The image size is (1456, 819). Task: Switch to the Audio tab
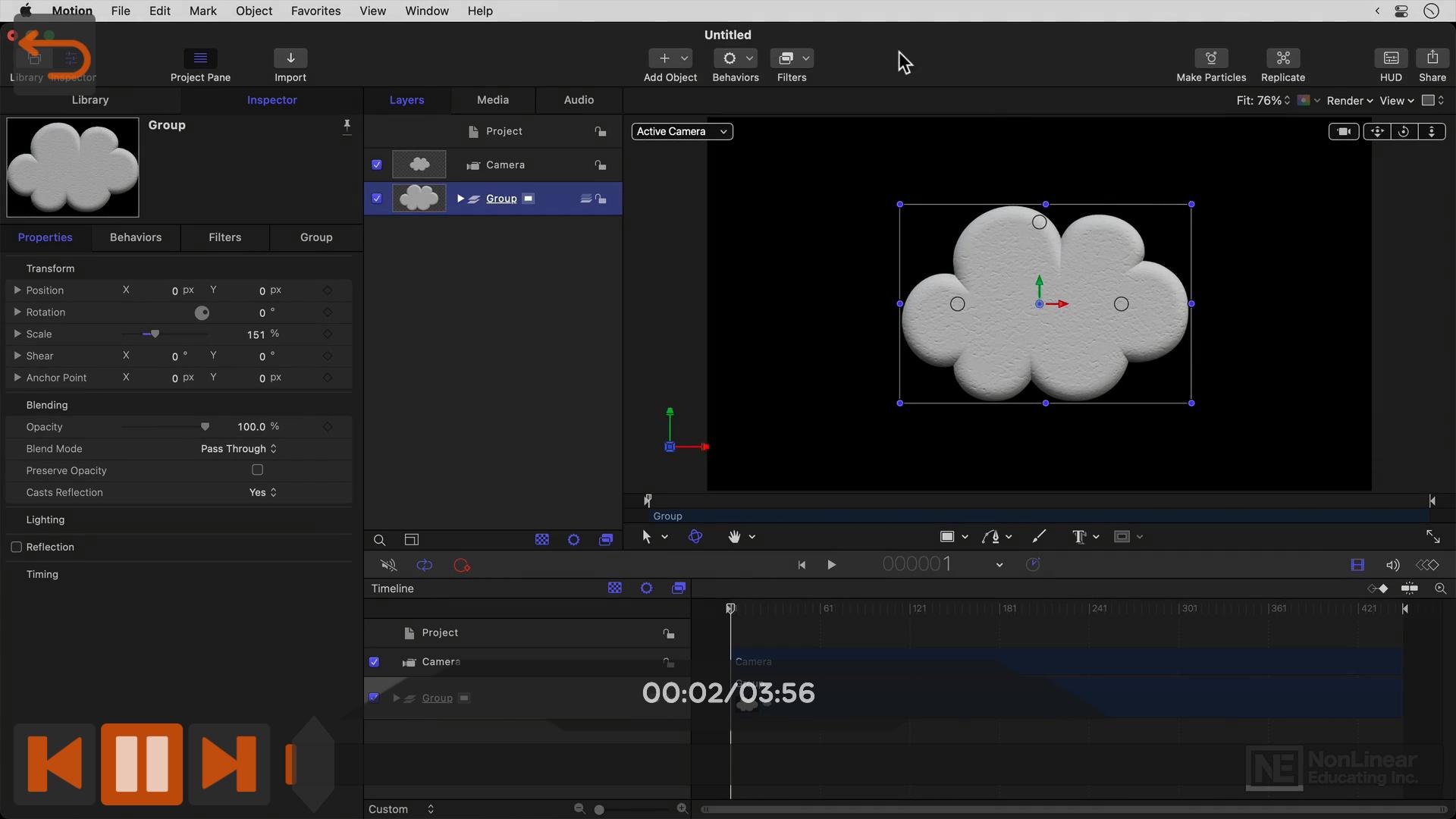click(579, 100)
